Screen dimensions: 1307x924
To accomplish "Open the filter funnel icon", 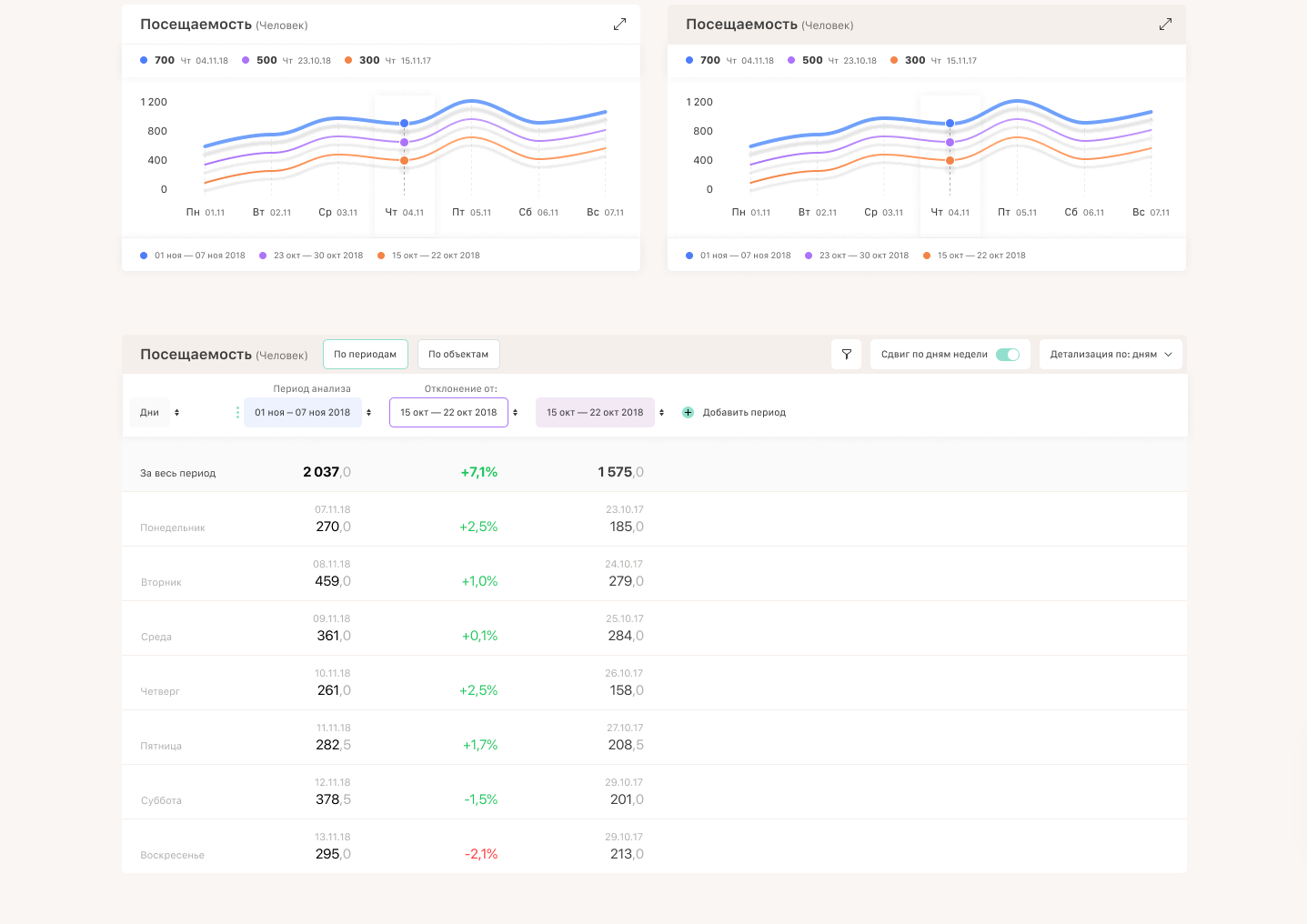I will click(x=846, y=355).
